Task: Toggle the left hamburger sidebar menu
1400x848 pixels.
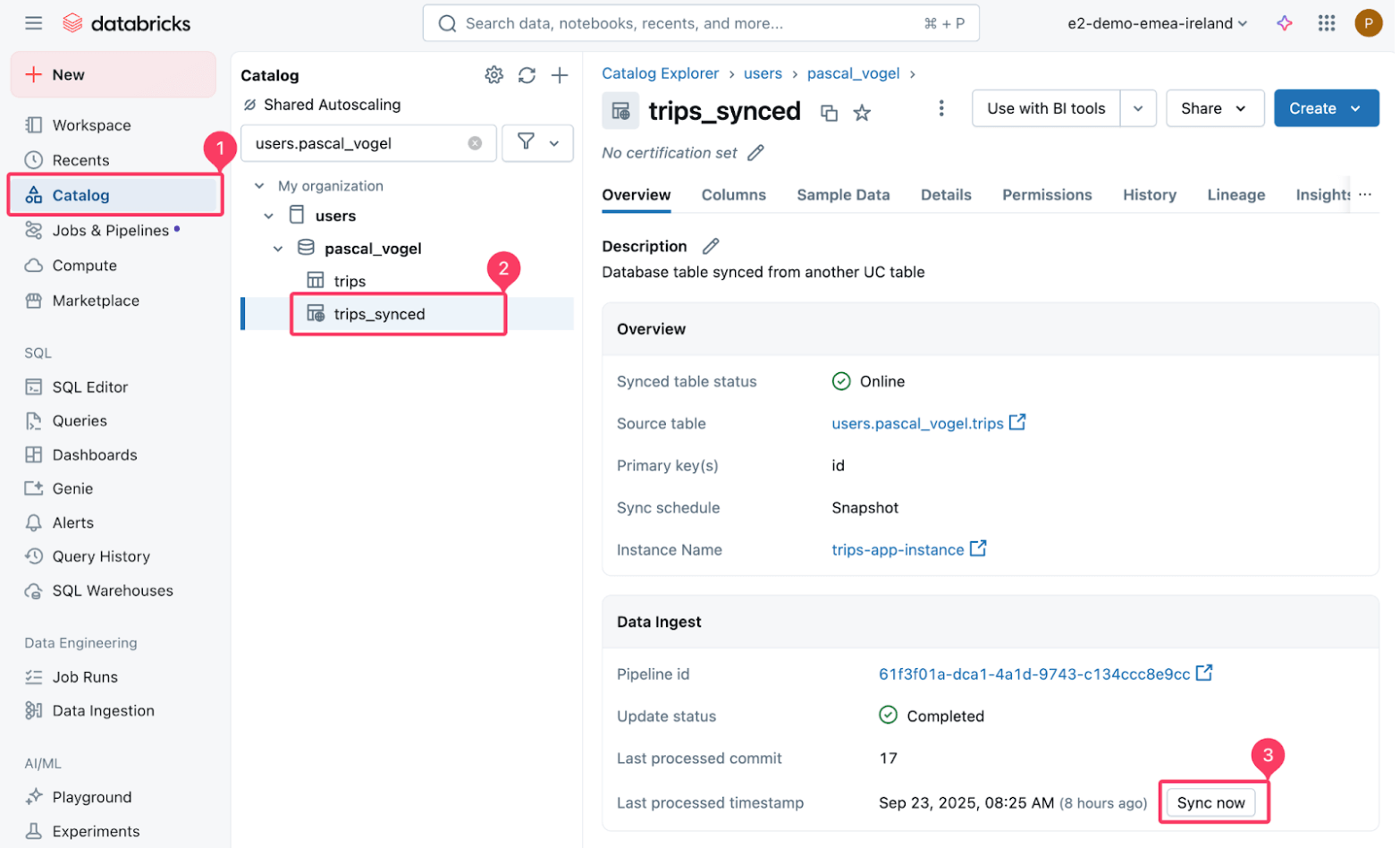Action: 33,23
